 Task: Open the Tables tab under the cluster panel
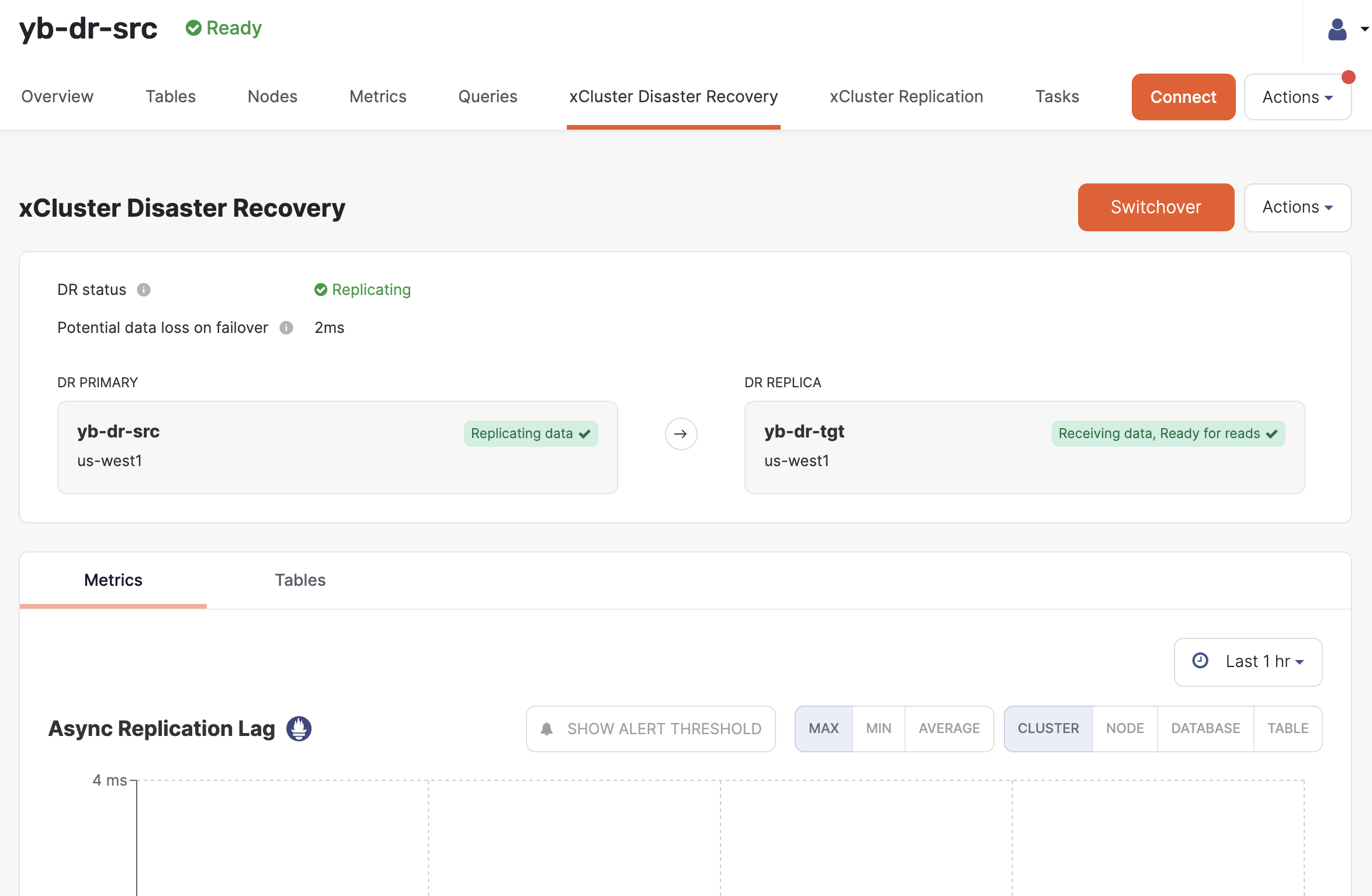coord(300,579)
